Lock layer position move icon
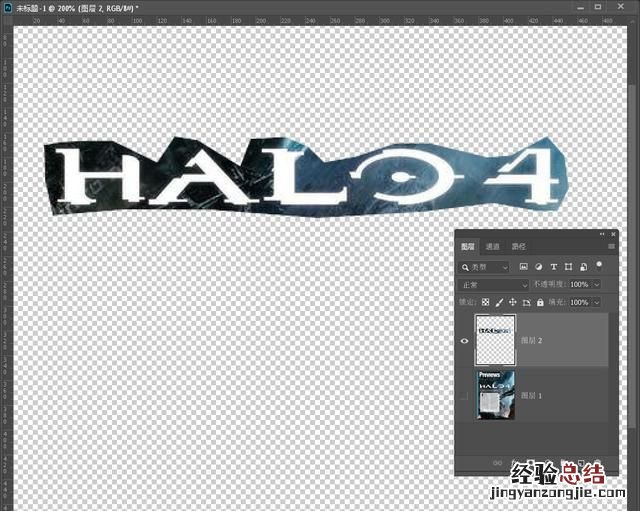Image resolution: width=640 pixels, height=511 pixels. point(513,302)
